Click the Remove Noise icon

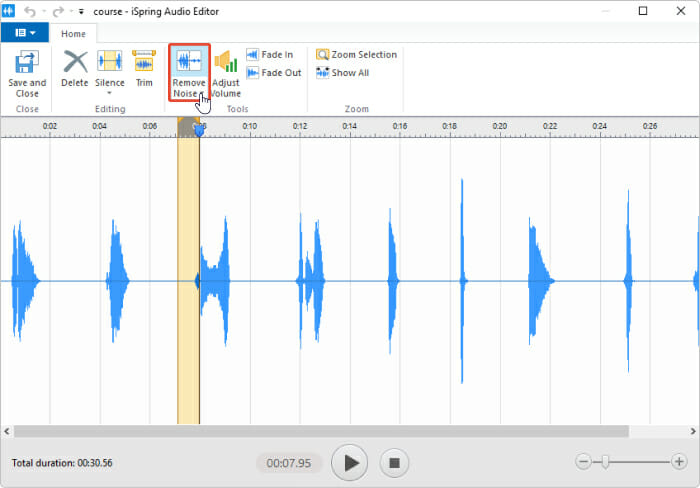point(189,61)
